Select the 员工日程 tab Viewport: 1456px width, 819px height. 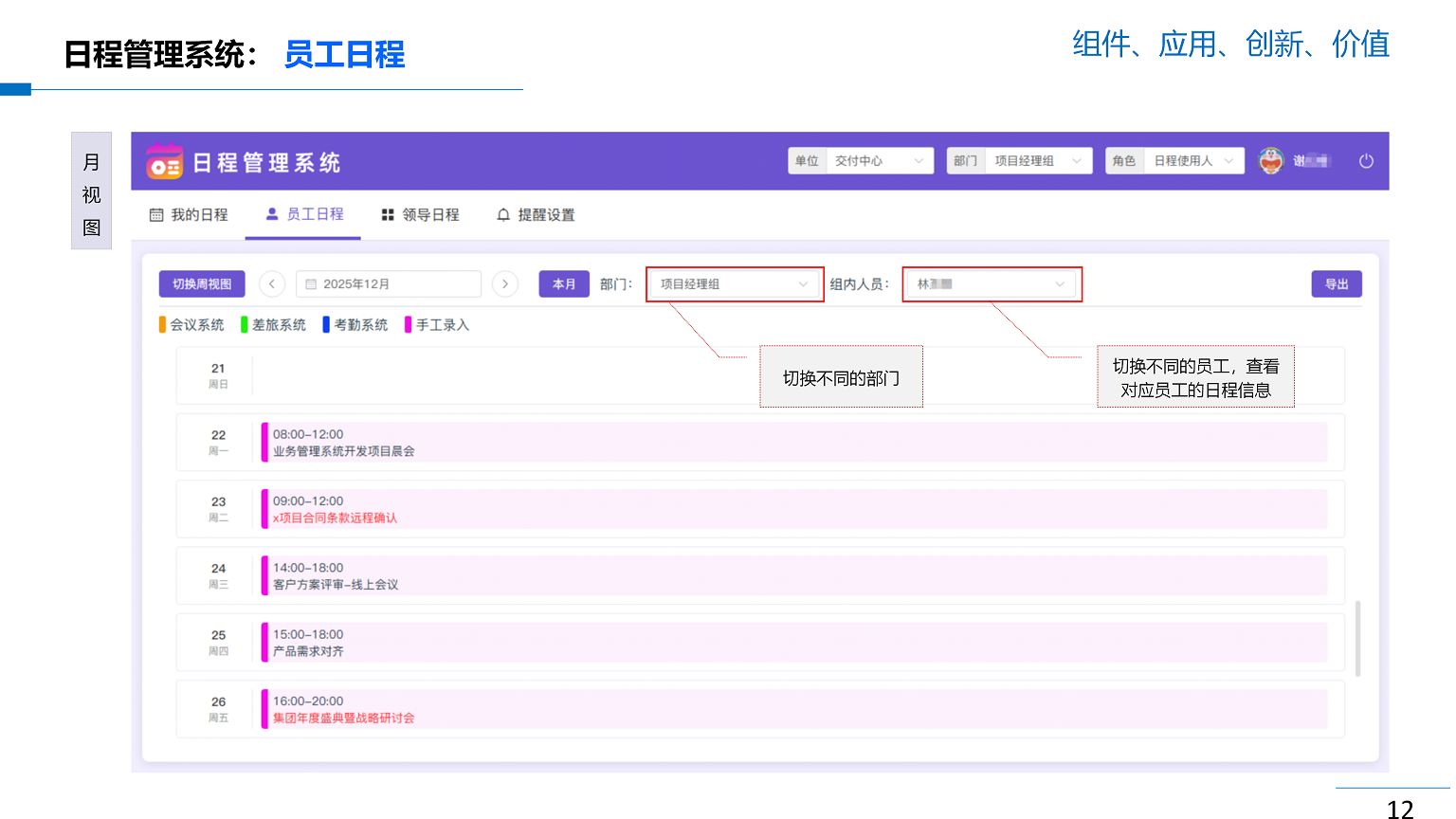[304, 215]
